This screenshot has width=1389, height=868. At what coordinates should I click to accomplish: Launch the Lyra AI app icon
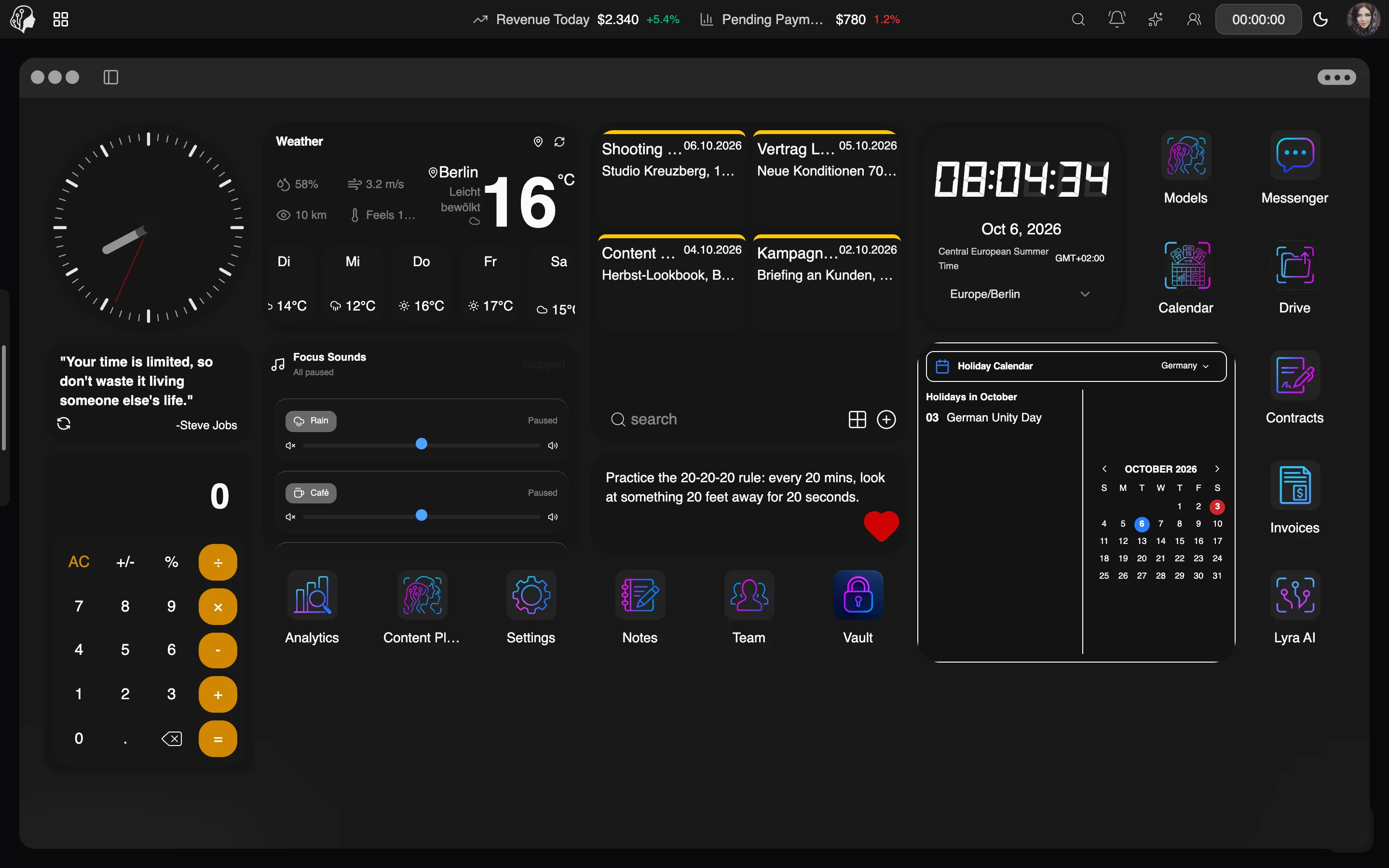[x=1294, y=595]
